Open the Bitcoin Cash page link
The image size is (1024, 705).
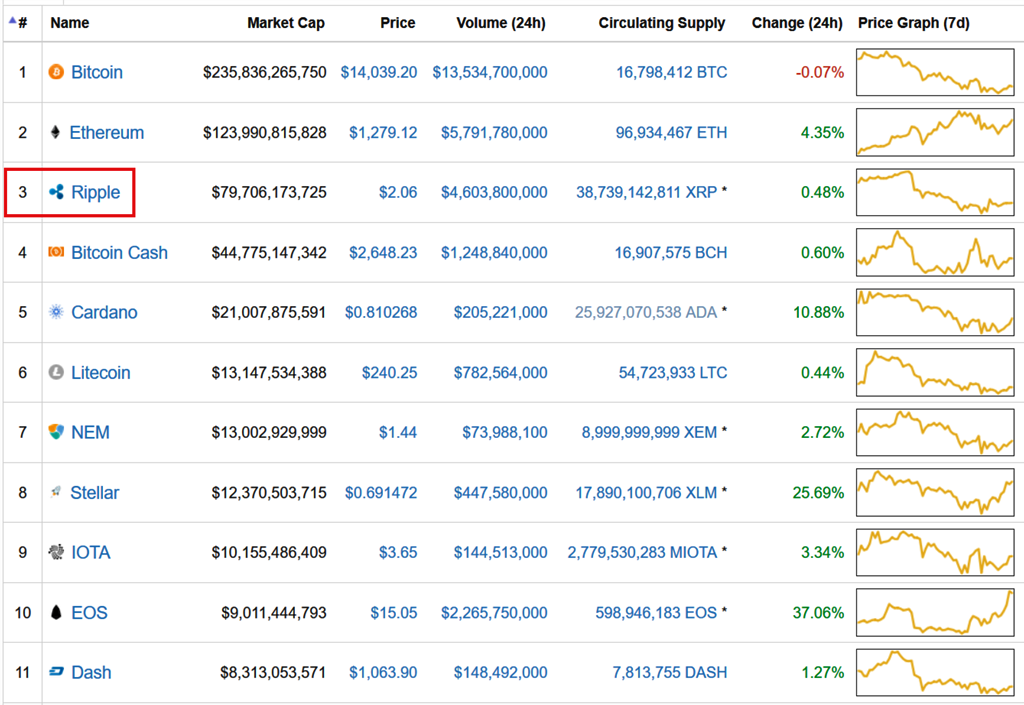click(120, 252)
